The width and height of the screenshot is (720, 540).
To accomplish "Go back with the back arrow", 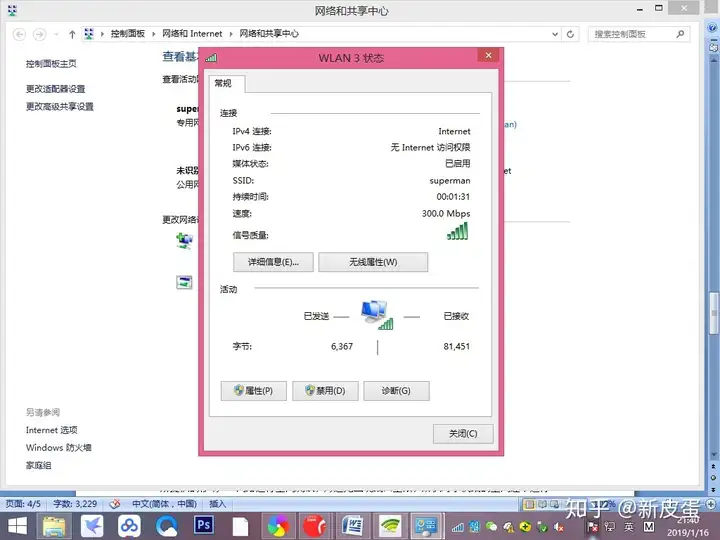I will [19, 34].
